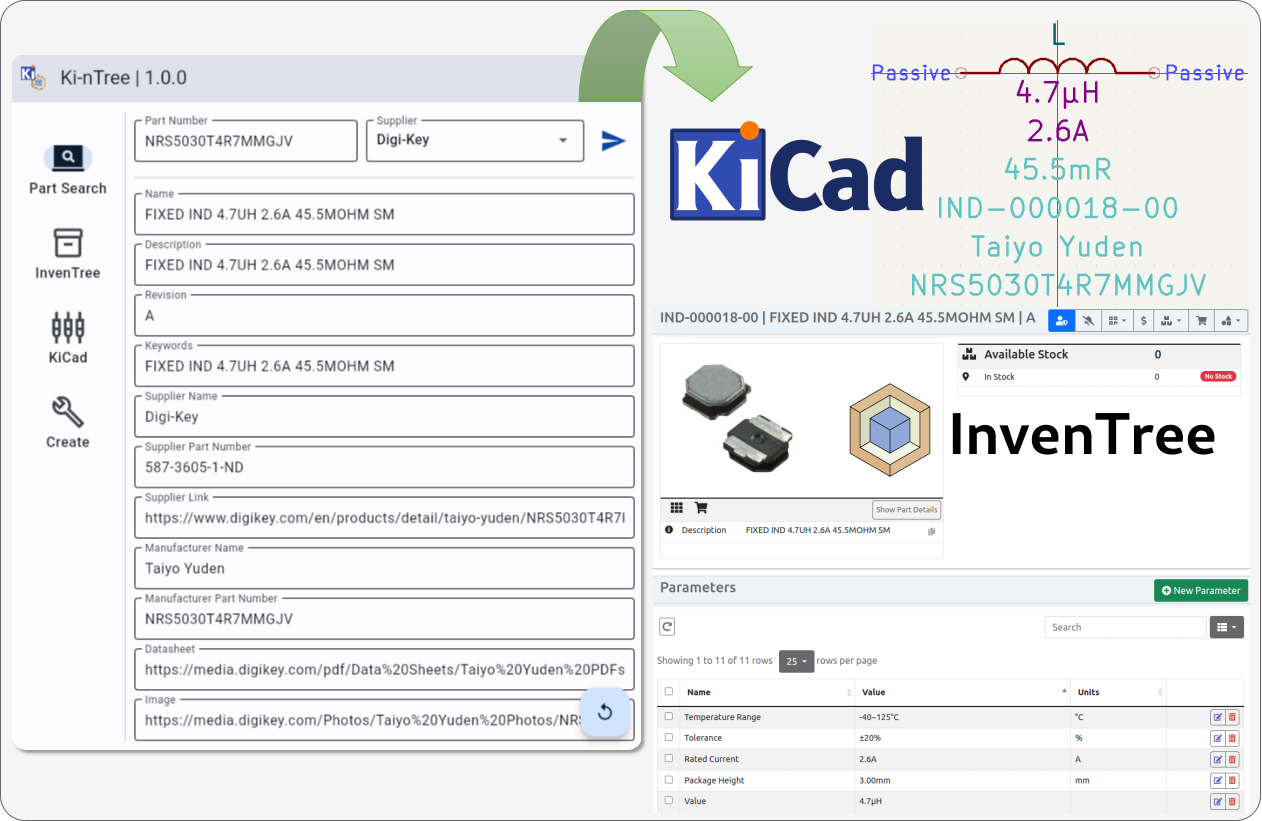Check the Rated Current row checkbox
Screen dimensions: 1262x821
click(x=669, y=758)
